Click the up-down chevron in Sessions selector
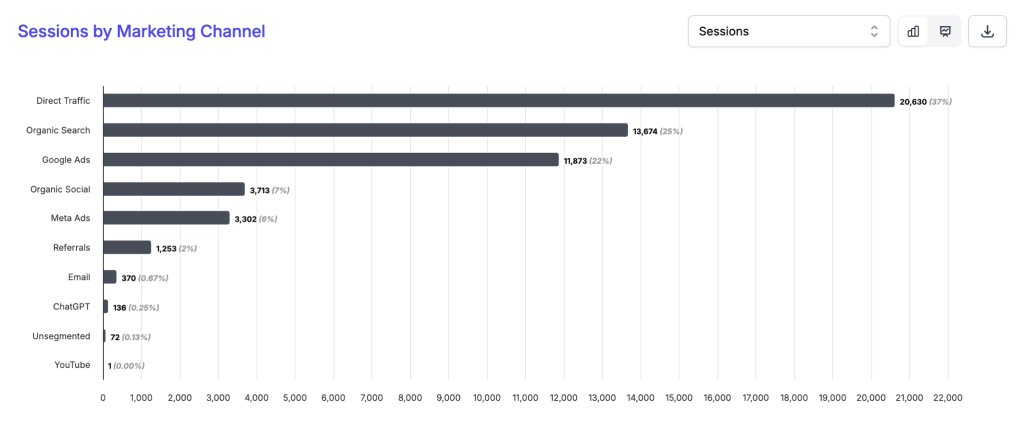Screen dimensions: 1023x434 874,31
